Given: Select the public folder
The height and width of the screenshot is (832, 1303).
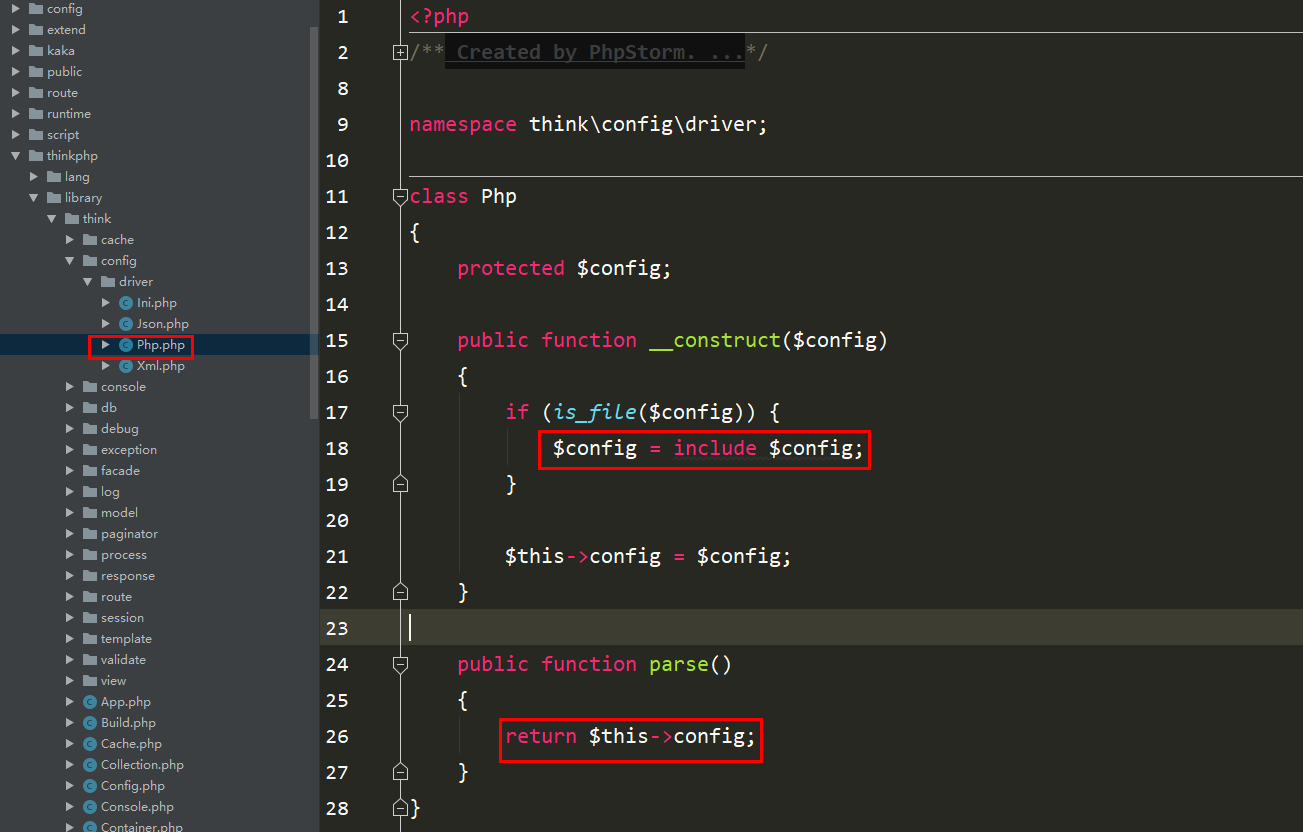Looking at the screenshot, I should 64,72.
